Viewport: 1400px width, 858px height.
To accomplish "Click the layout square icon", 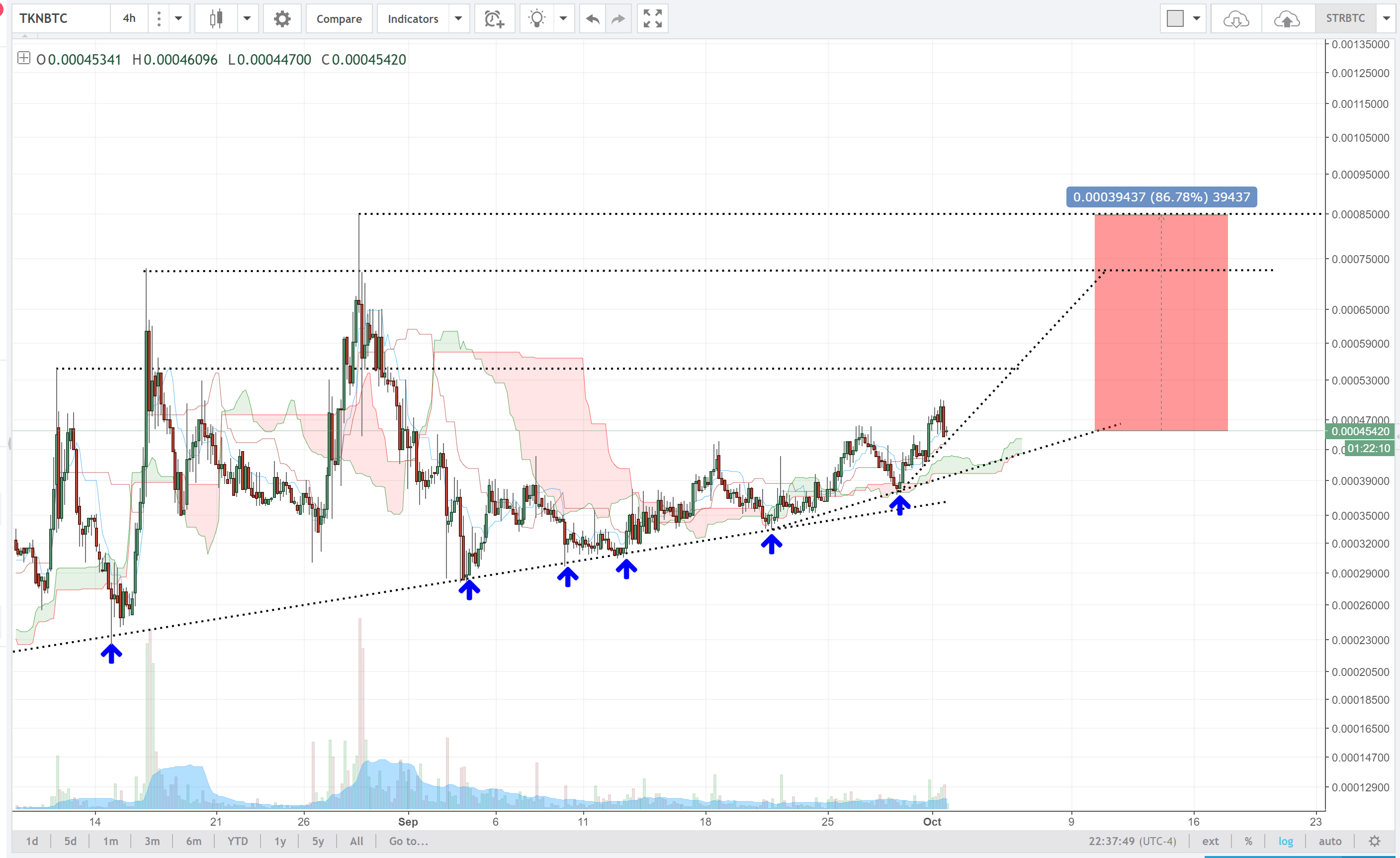I will [x=1175, y=18].
